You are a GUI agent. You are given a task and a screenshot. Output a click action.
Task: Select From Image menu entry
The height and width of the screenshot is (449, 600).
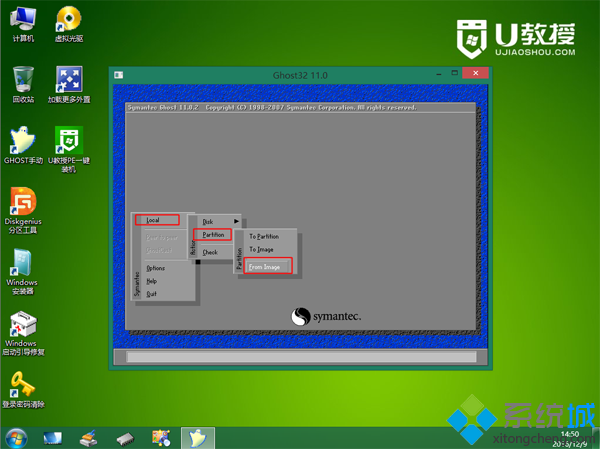click(x=268, y=266)
